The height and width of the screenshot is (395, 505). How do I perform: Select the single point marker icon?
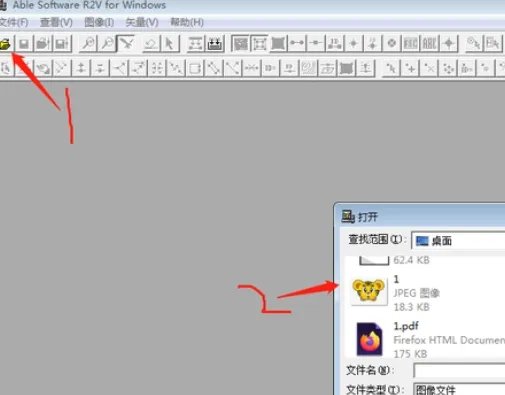click(x=354, y=44)
